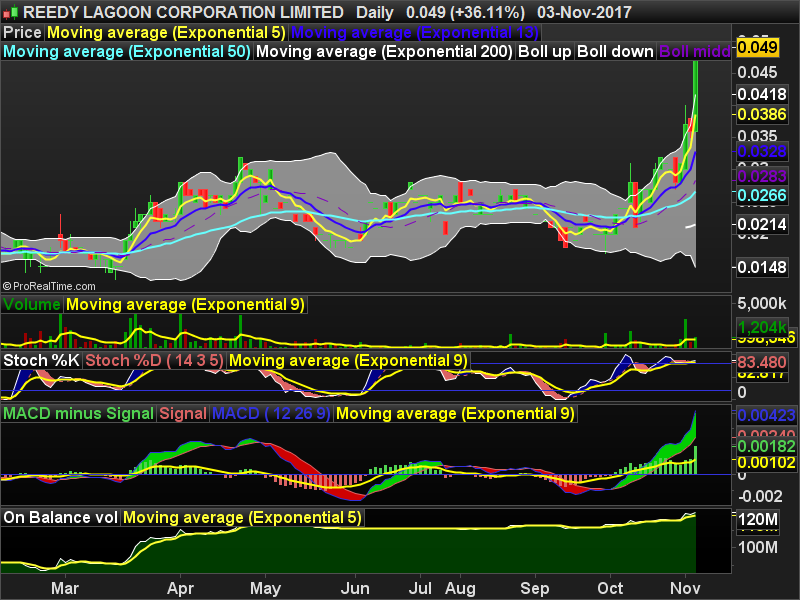Click the Boll up indicator label
The height and width of the screenshot is (600, 800).
click(544, 52)
